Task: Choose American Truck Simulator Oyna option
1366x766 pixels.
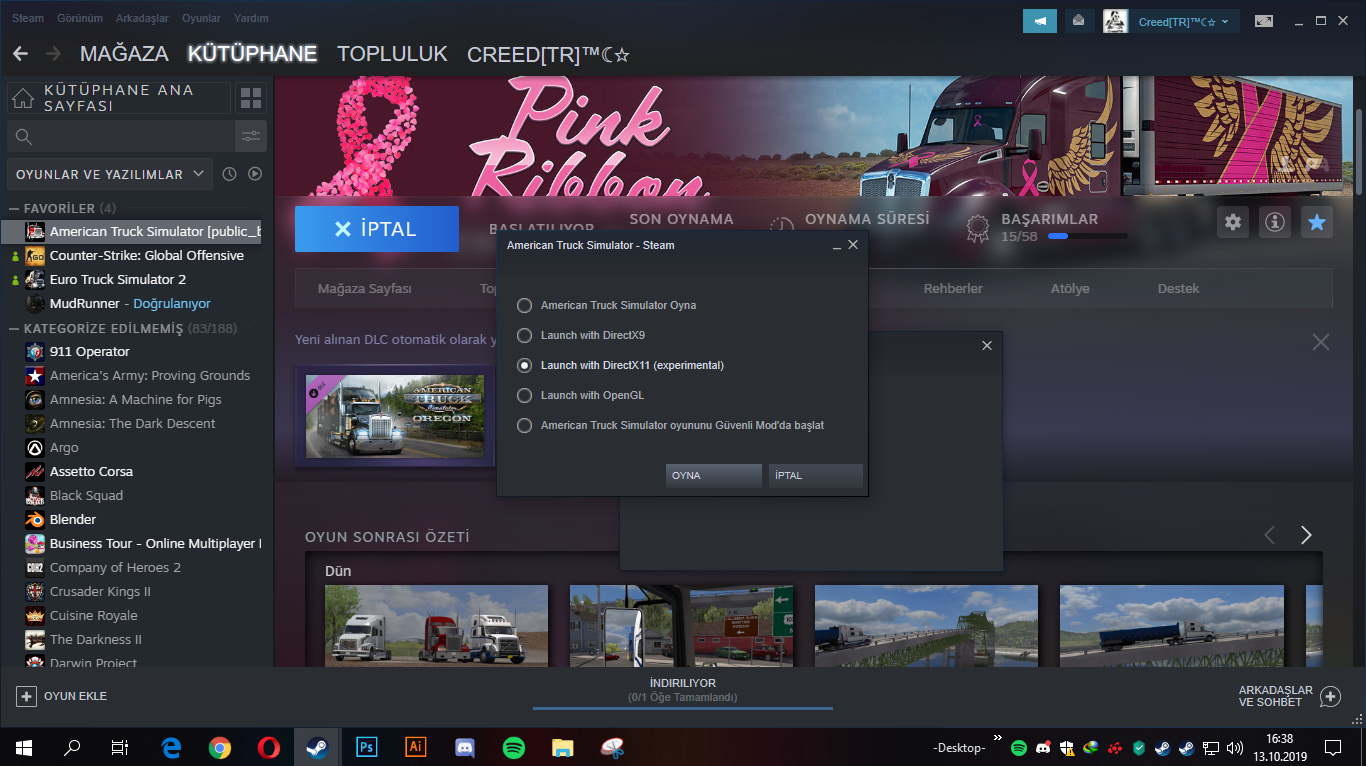Action: click(524, 305)
